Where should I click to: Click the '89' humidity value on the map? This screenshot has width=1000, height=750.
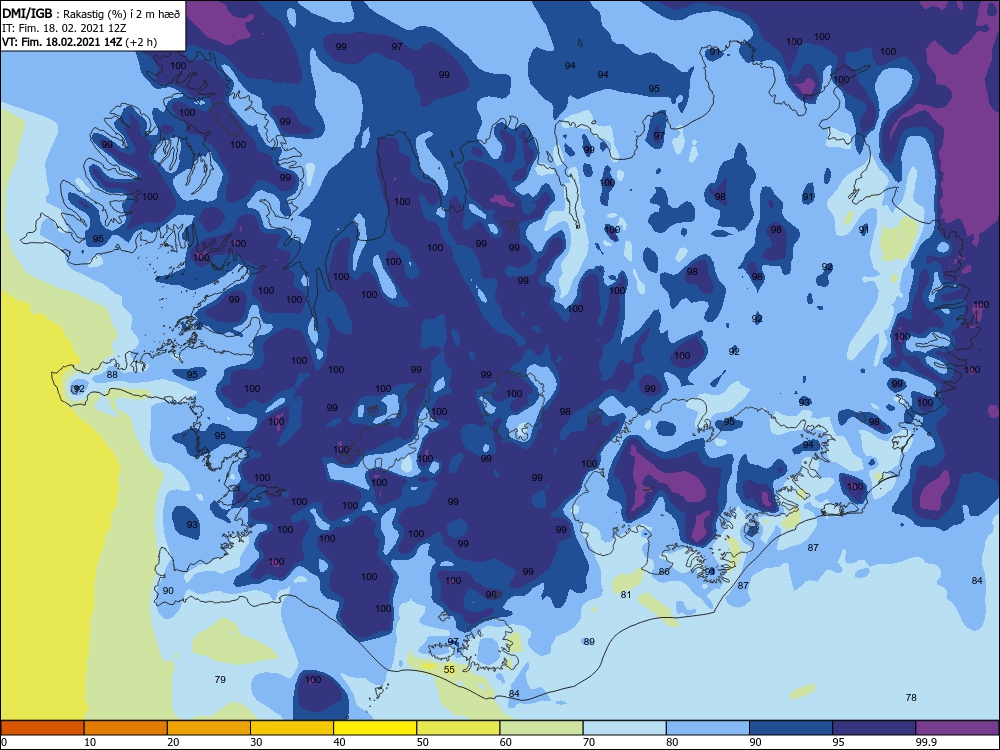pyautogui.click(x=589, y=641)
